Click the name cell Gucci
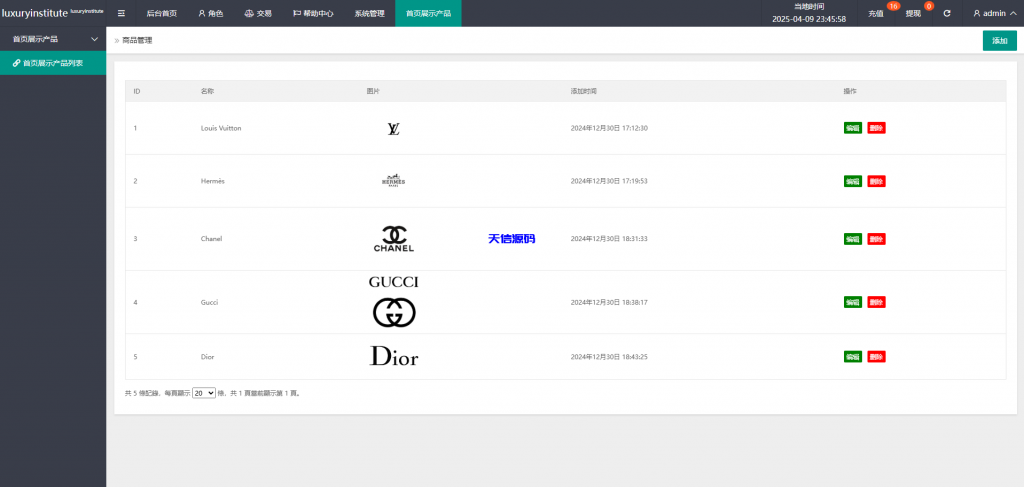Image resolution: width=1024 pixels, height=487 pixels. 209,302
